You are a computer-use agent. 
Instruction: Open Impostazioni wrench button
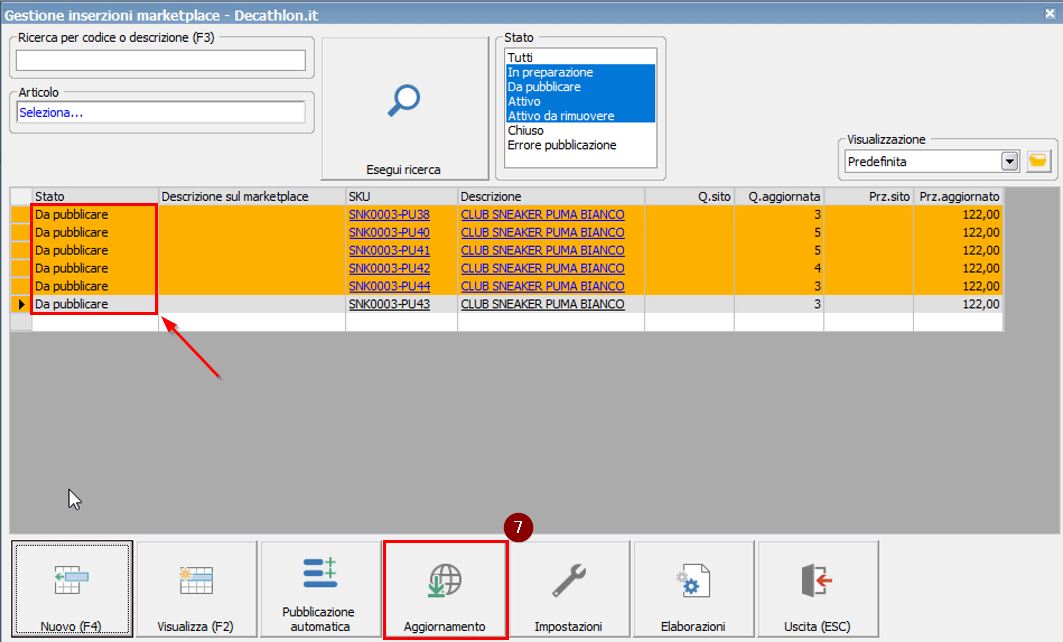click(569, 589)
